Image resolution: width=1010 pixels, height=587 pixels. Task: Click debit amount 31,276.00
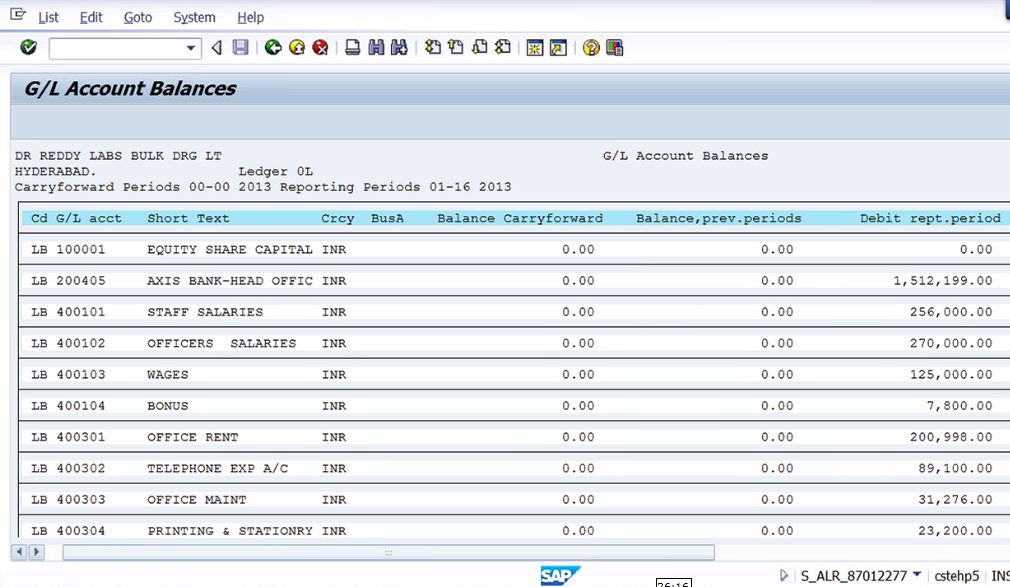(x=955, y=499)
